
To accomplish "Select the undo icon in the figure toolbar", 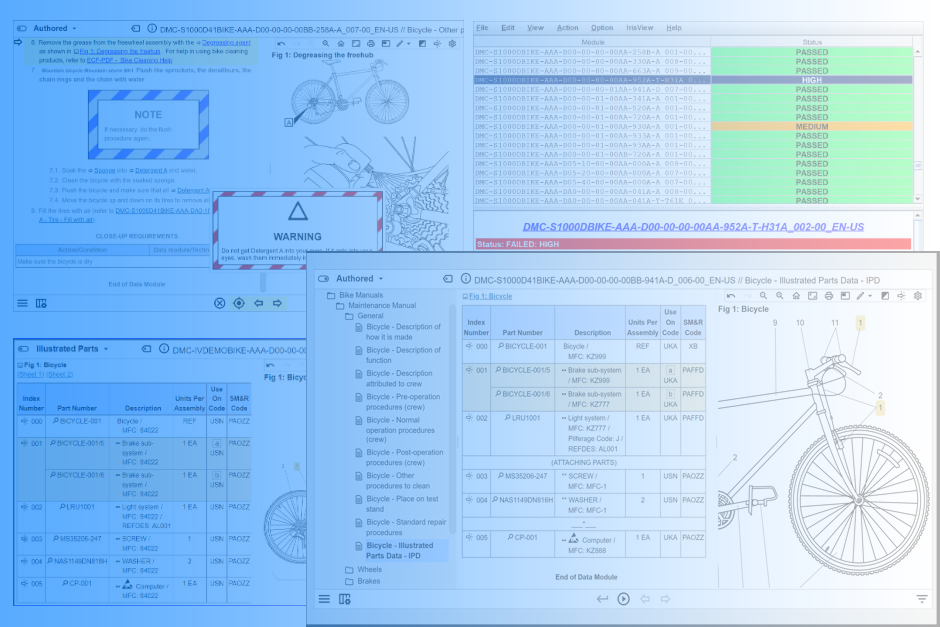I will tap(730, 295).
